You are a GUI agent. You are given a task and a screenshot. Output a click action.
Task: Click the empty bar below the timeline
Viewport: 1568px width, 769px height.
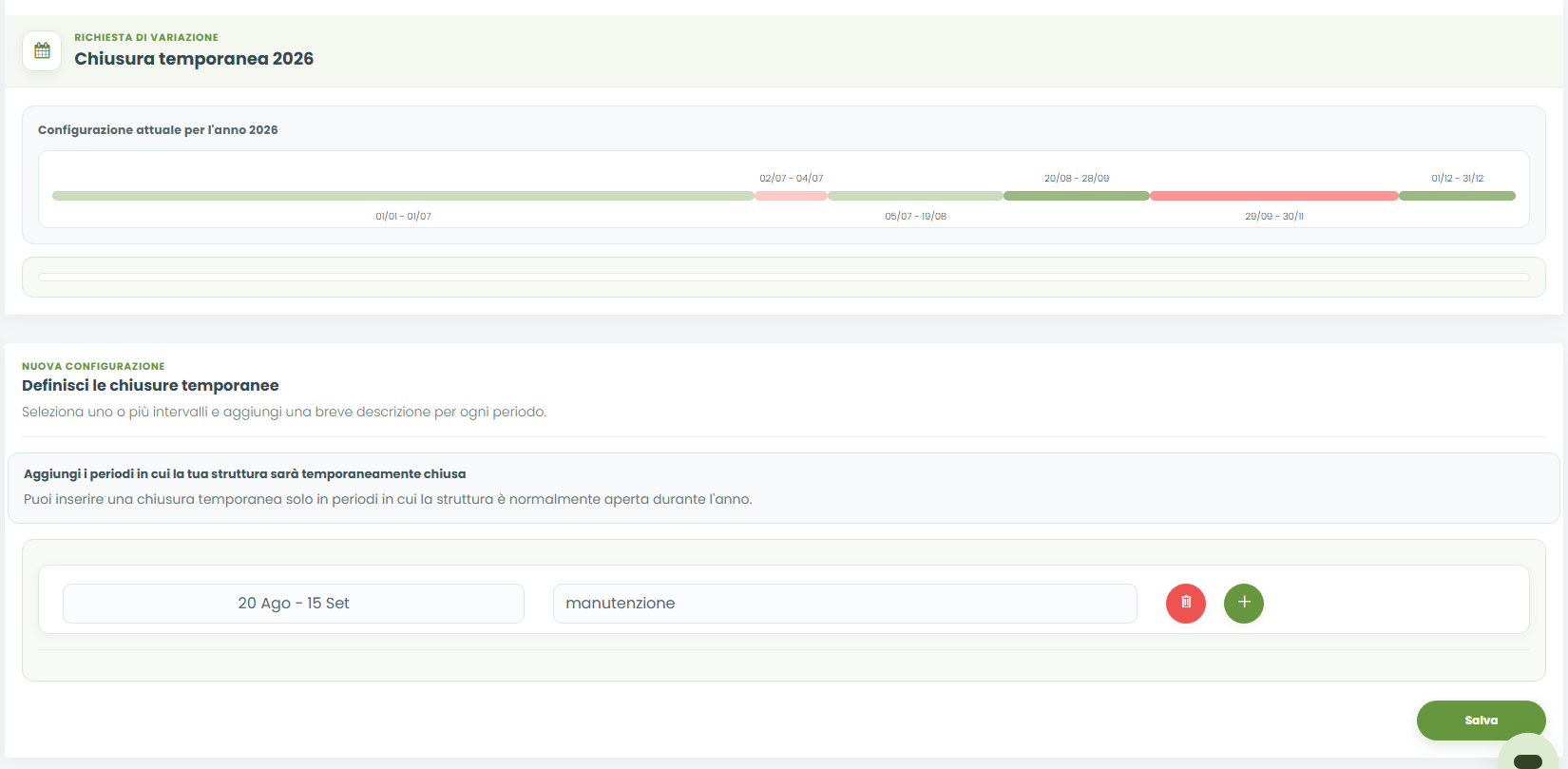click(784, 277)
